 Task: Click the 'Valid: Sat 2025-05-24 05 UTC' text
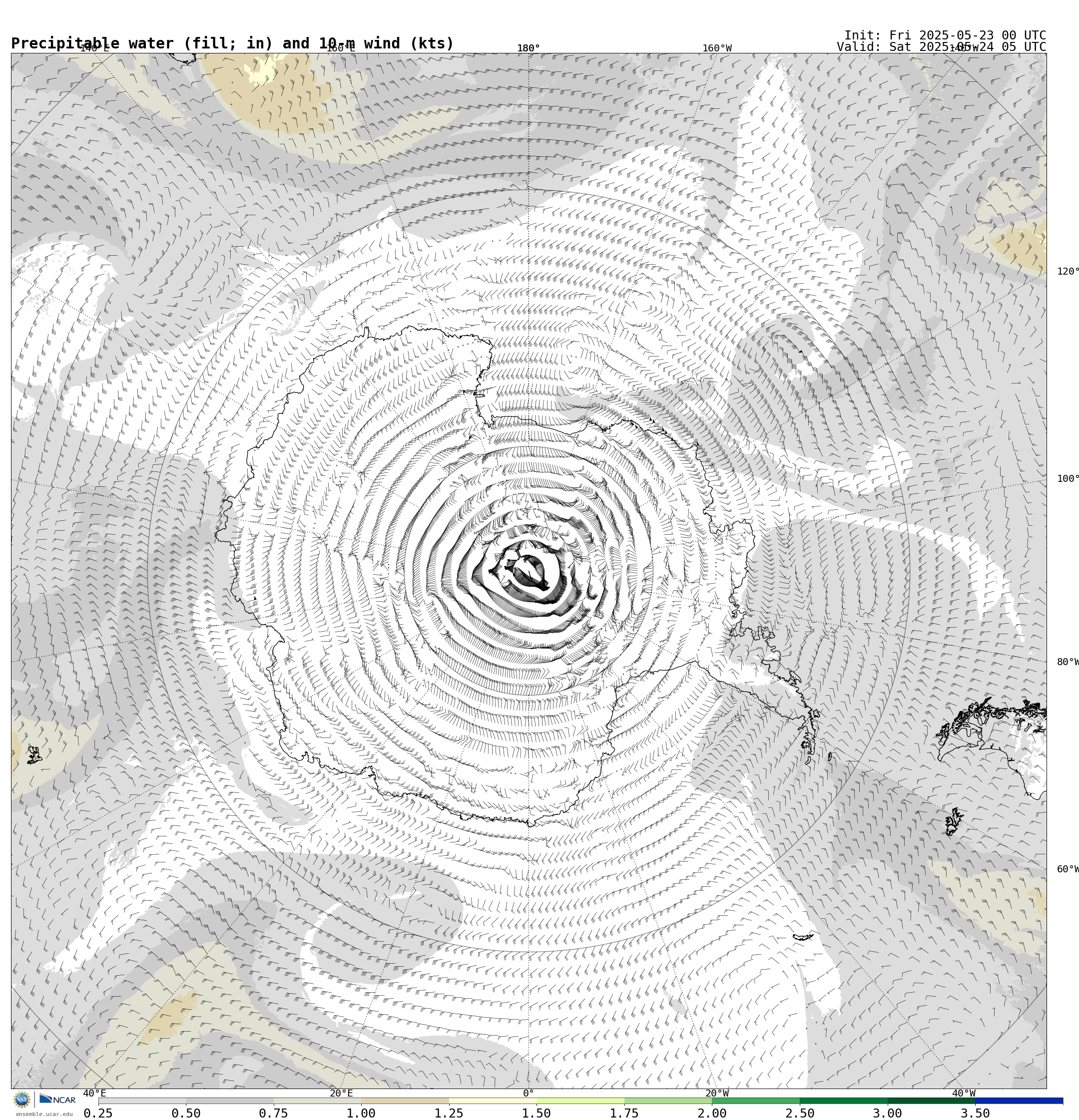click(941, 47)
